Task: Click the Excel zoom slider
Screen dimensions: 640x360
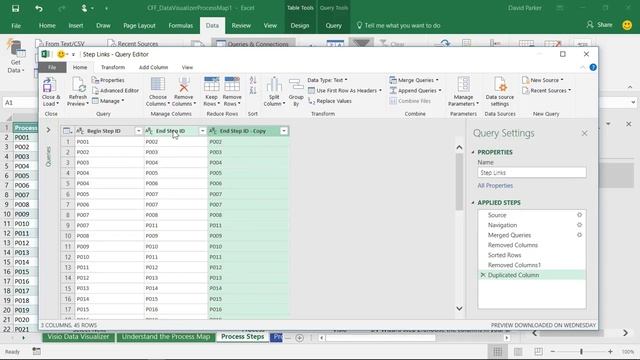Action: tap(581, 351)
